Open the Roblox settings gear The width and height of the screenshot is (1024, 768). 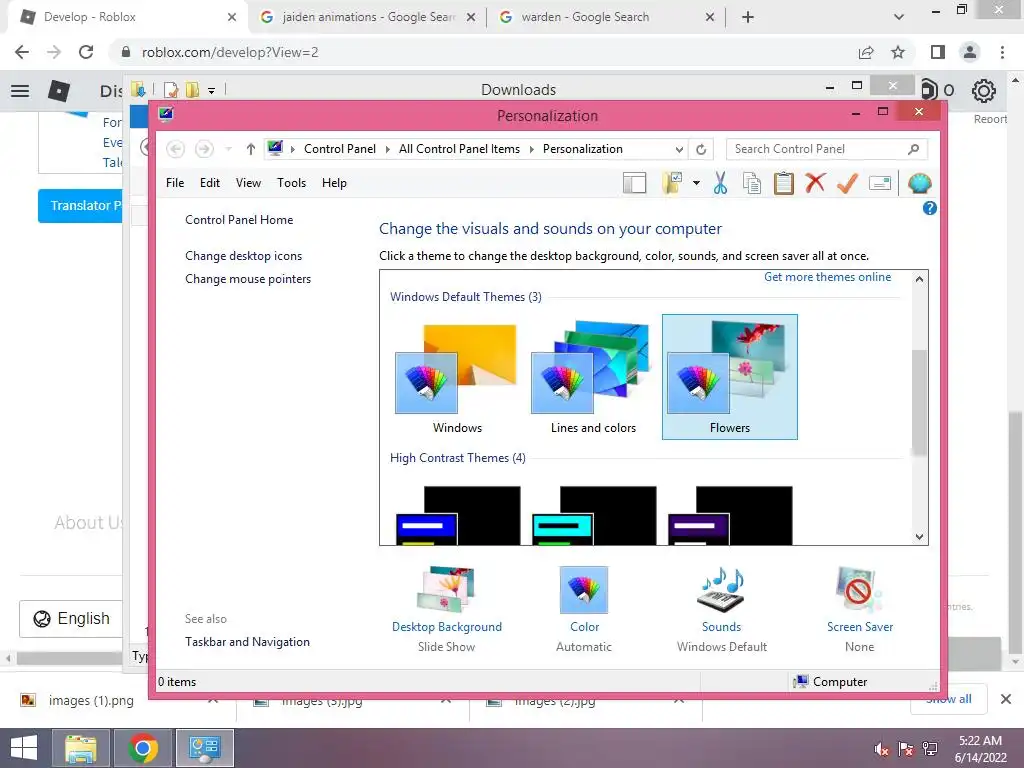pos(984,91)
